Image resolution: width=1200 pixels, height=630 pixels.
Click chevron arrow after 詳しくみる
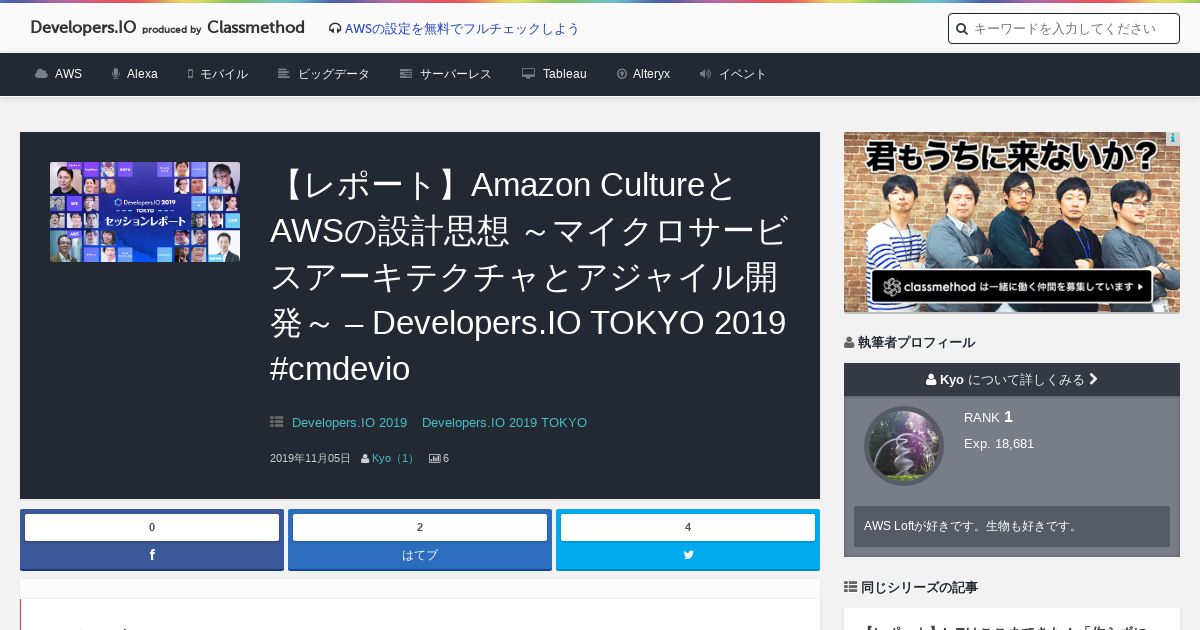(x=1093, y=380)
